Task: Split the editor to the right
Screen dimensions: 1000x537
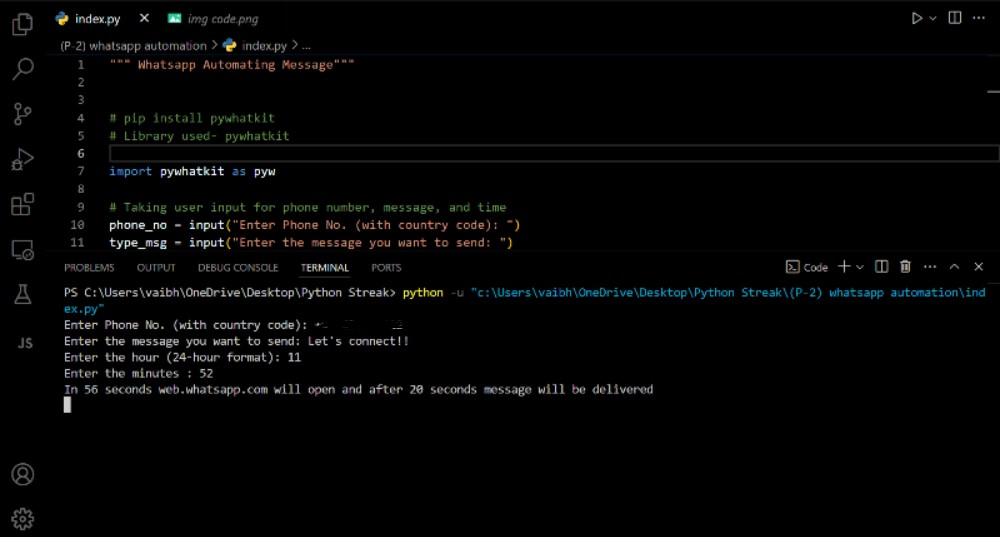Action: 955,18
